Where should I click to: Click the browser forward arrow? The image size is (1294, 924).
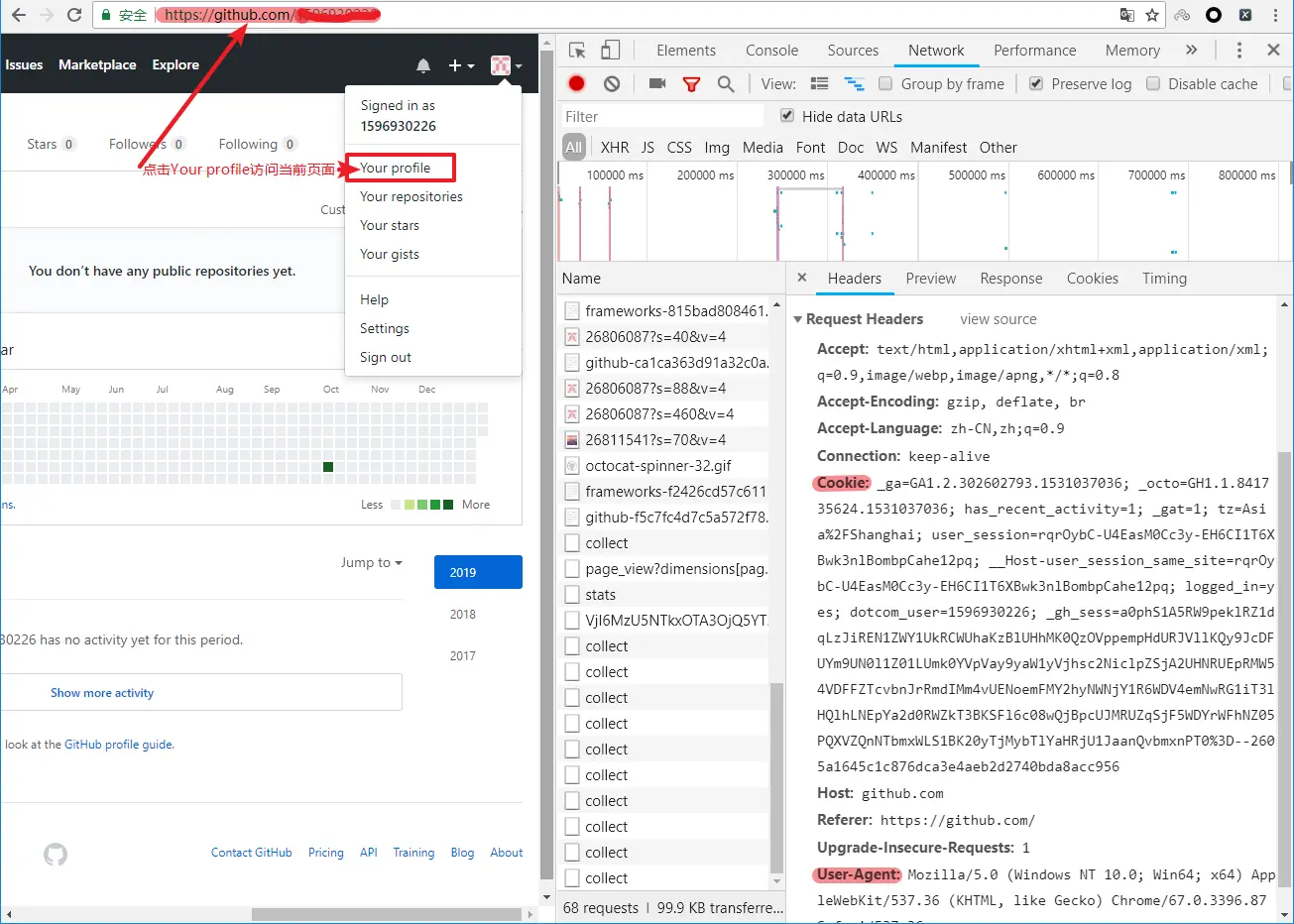(46, 15)
